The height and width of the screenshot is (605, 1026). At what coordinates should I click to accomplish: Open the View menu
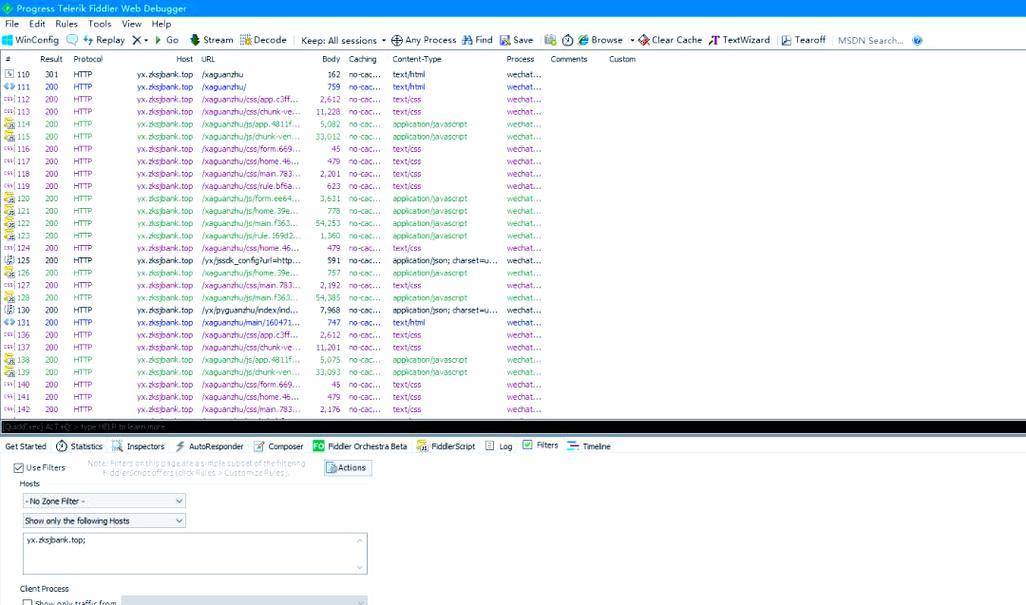[x=131, y=24]
